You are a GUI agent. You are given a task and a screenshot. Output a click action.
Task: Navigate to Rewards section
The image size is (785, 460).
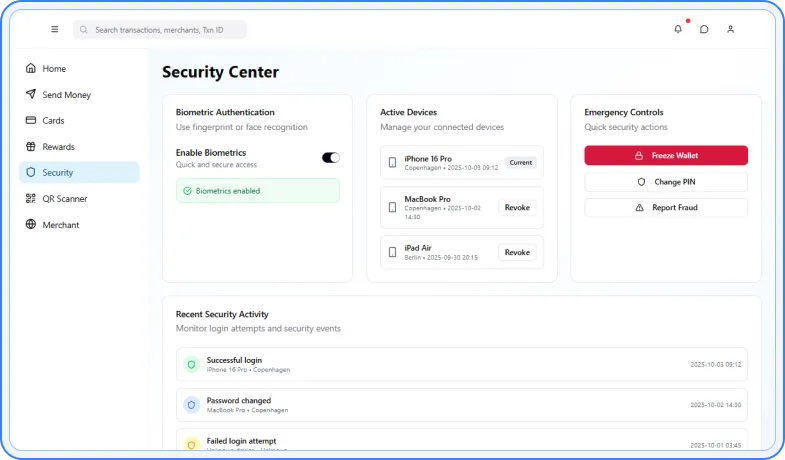tap(58, 147)
